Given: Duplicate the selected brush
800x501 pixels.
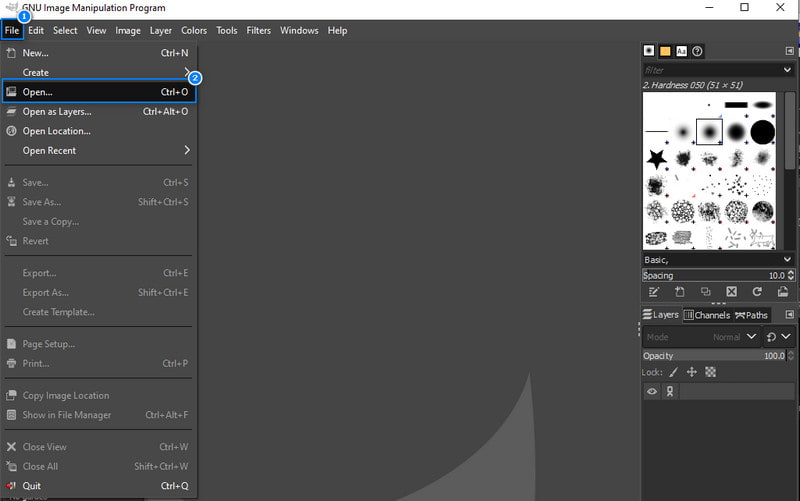Looking at the screenshot, I should [706, 292].
